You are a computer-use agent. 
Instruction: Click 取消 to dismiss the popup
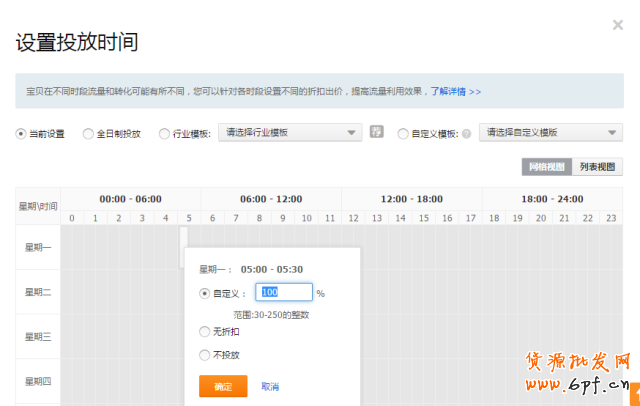point(270,386)
